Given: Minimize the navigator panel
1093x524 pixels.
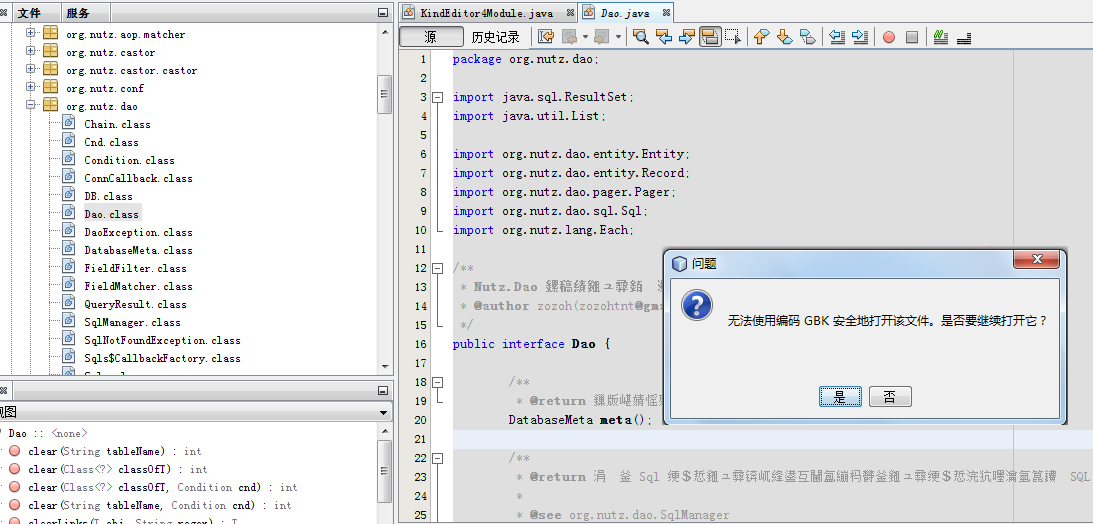Looking at the screenshot, I should 383,390.
